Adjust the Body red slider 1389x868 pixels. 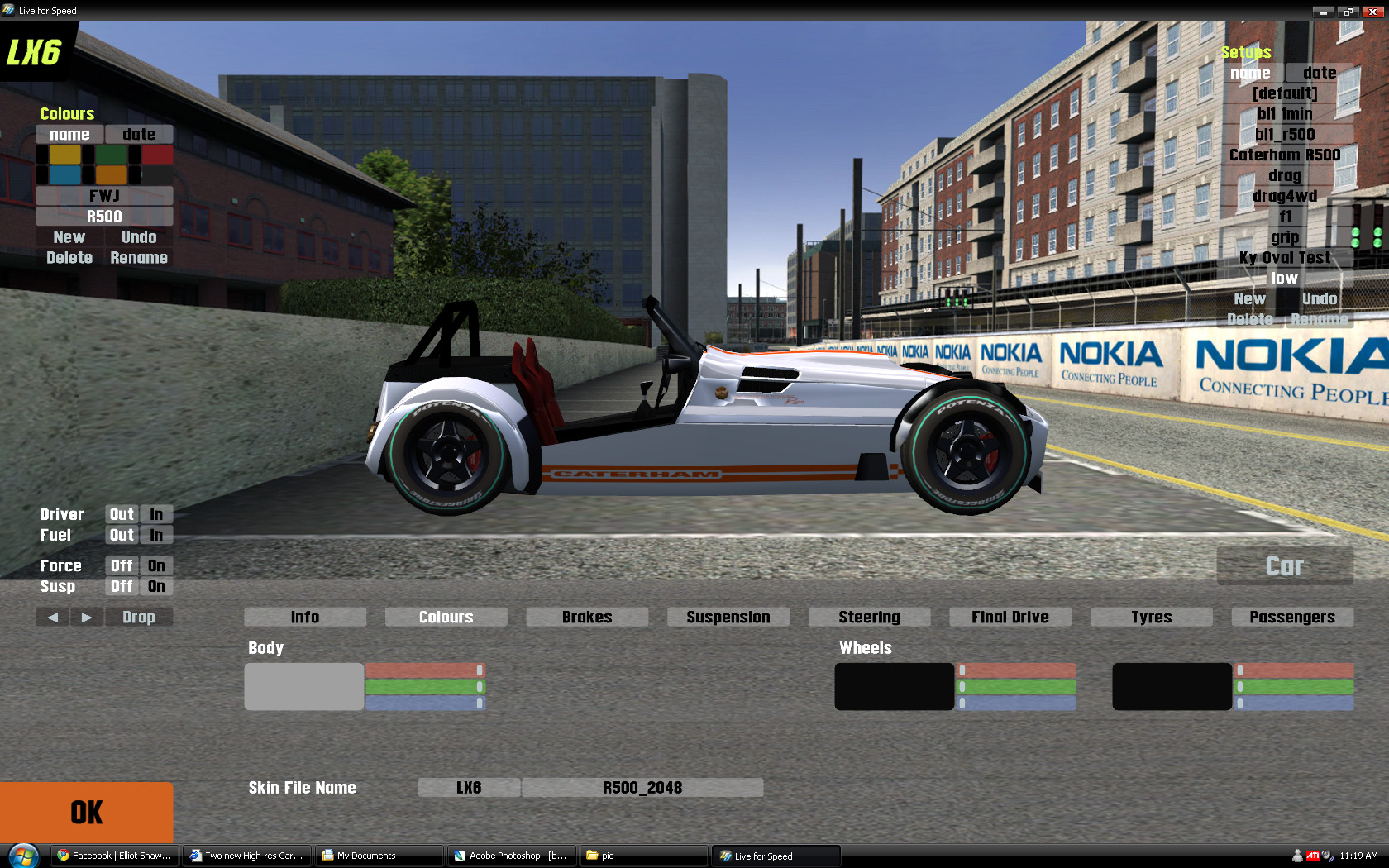coord(425,670)
